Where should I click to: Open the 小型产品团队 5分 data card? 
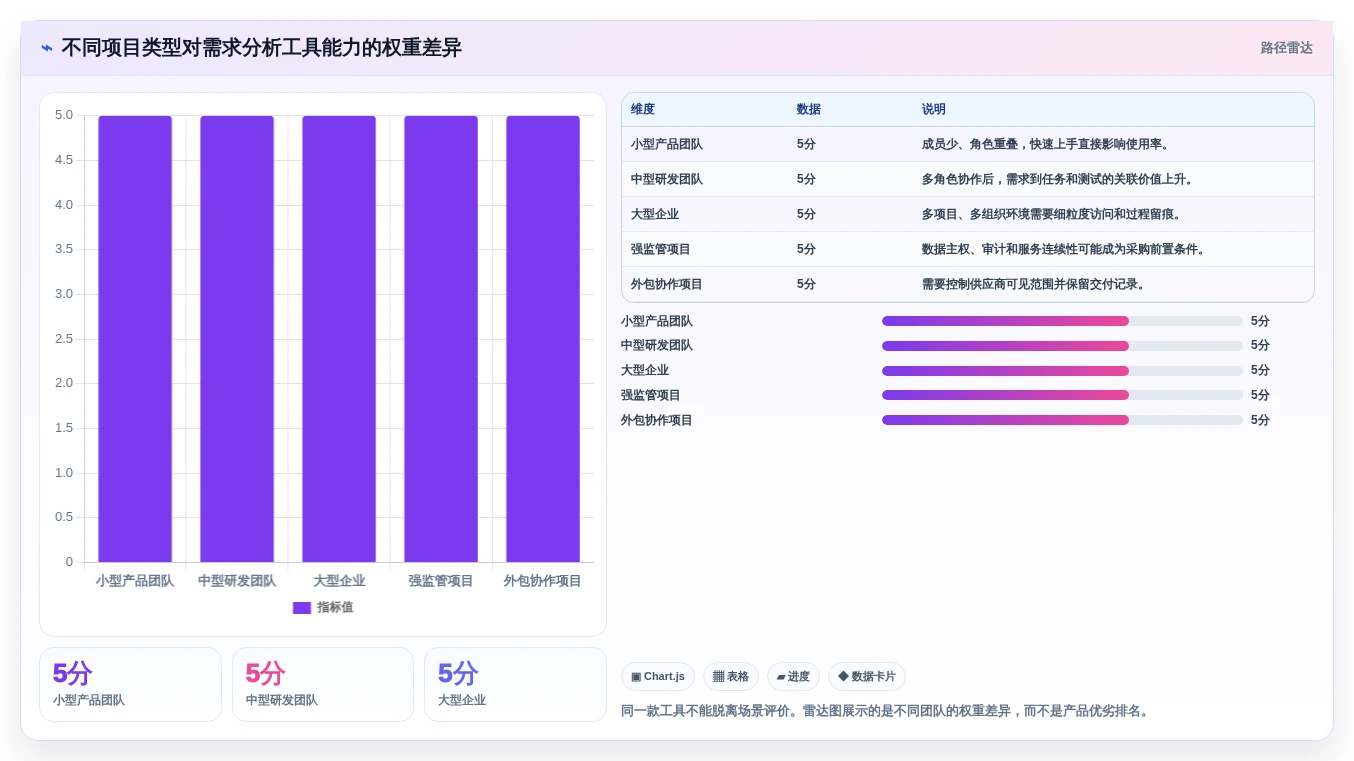[130, 684]
